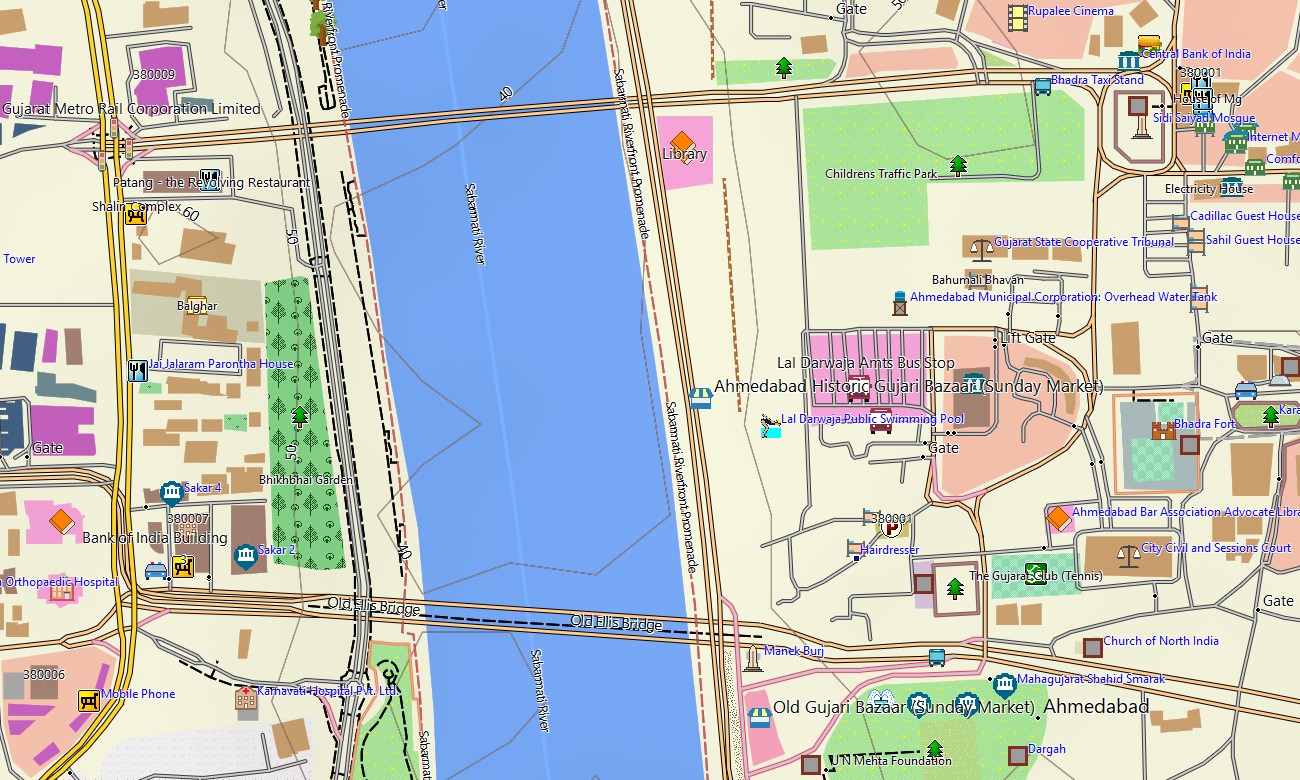Click the Childrens Traffic Park tree icon
This screenshot has height=780, width=1300.
[958, 165]
